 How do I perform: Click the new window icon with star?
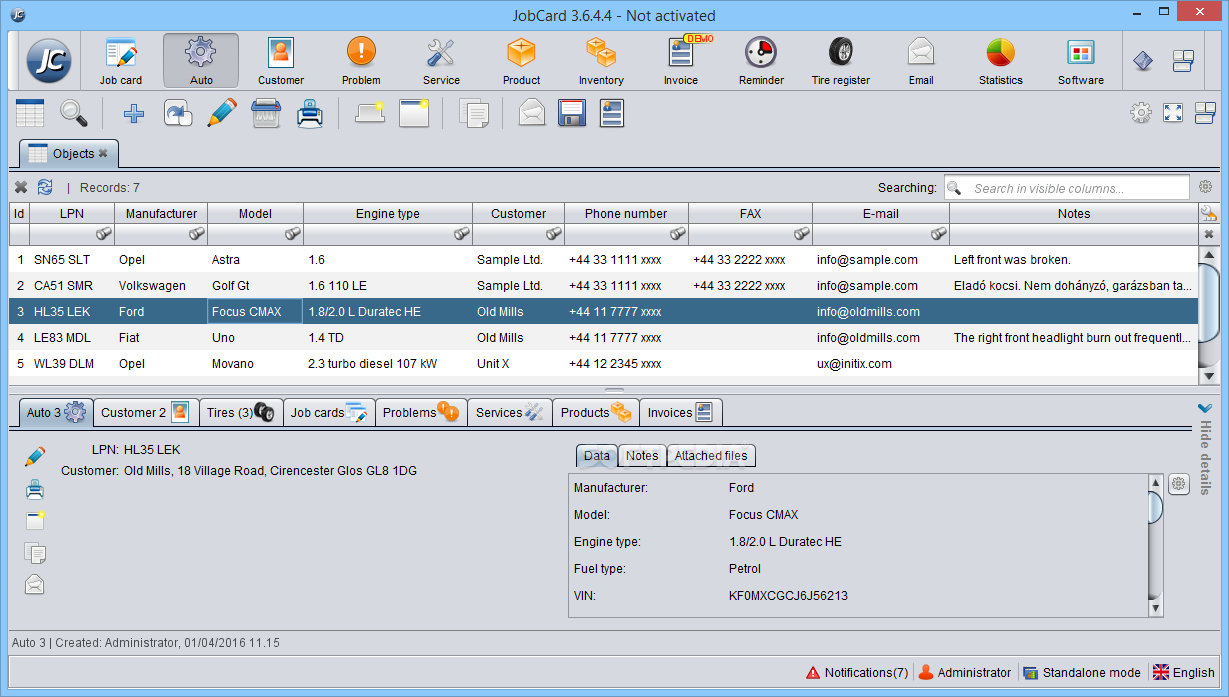(414, 113)
